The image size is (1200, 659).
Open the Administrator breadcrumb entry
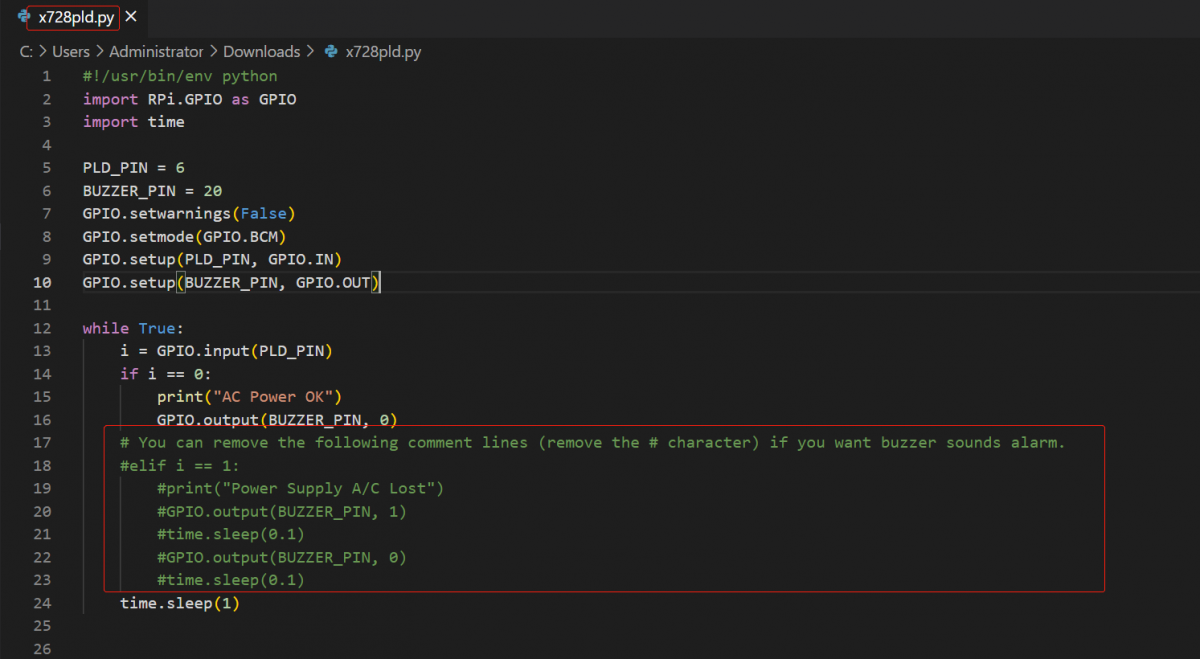click(x=156, y=51)
